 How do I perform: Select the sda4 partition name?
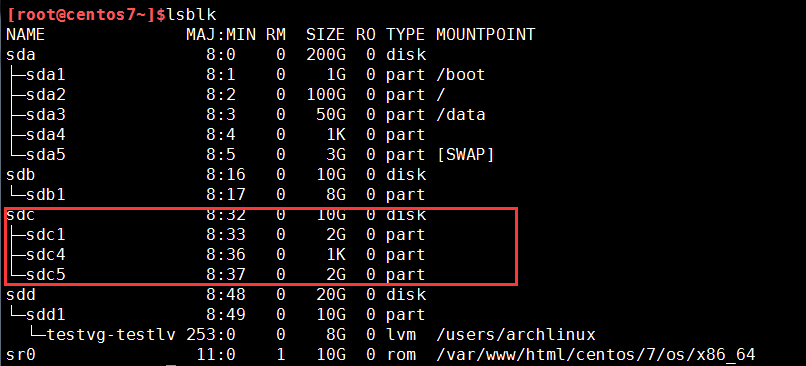45,135
